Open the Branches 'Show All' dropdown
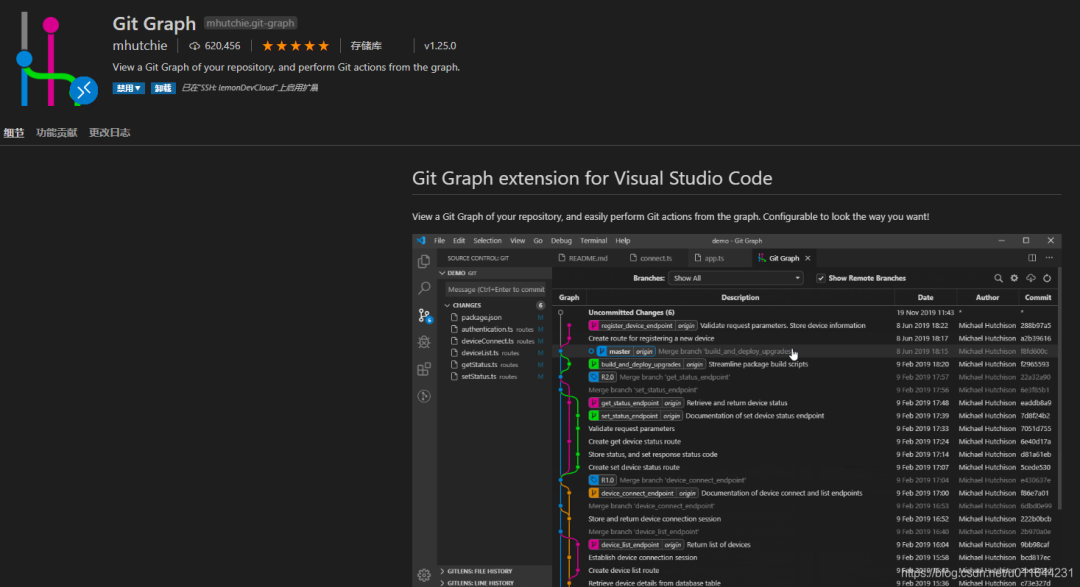Screen dimensions: 1080x587 [736, 278]
